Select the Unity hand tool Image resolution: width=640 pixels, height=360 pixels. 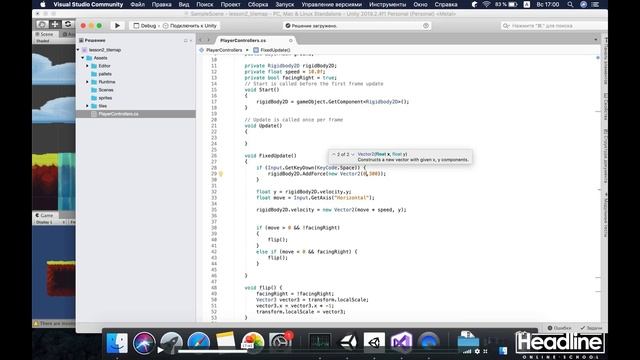[x=41, y=24]
